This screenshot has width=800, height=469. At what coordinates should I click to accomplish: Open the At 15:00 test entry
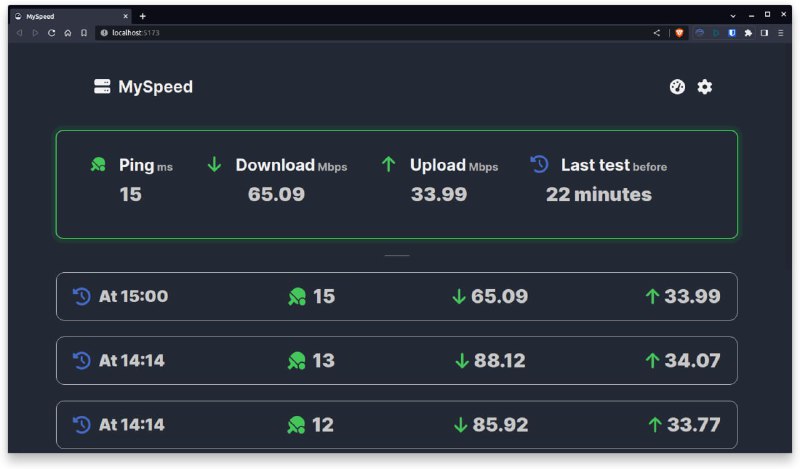pyautogui.click(x=396, y=296)
